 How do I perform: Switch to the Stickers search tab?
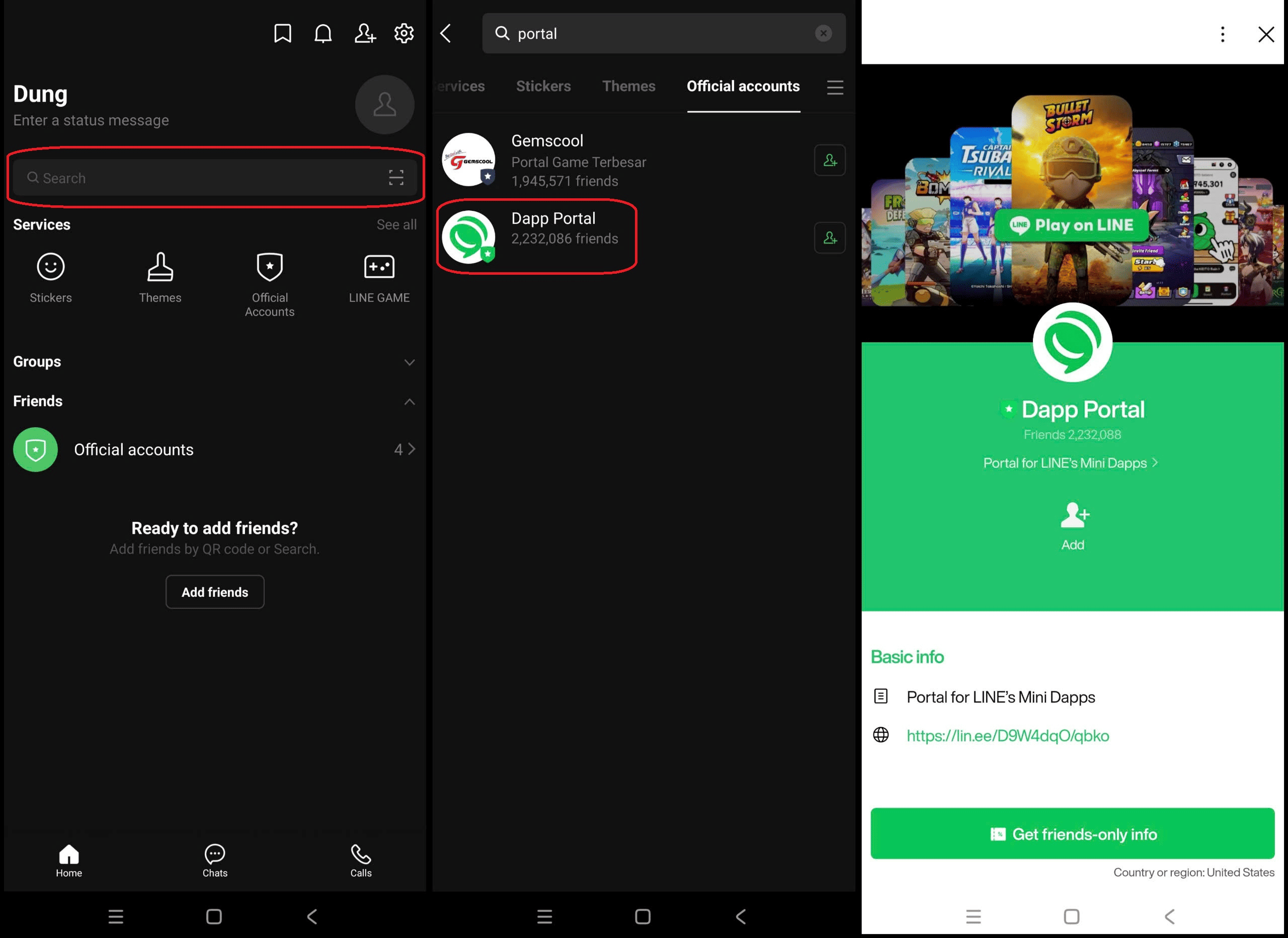click(543, 87)
